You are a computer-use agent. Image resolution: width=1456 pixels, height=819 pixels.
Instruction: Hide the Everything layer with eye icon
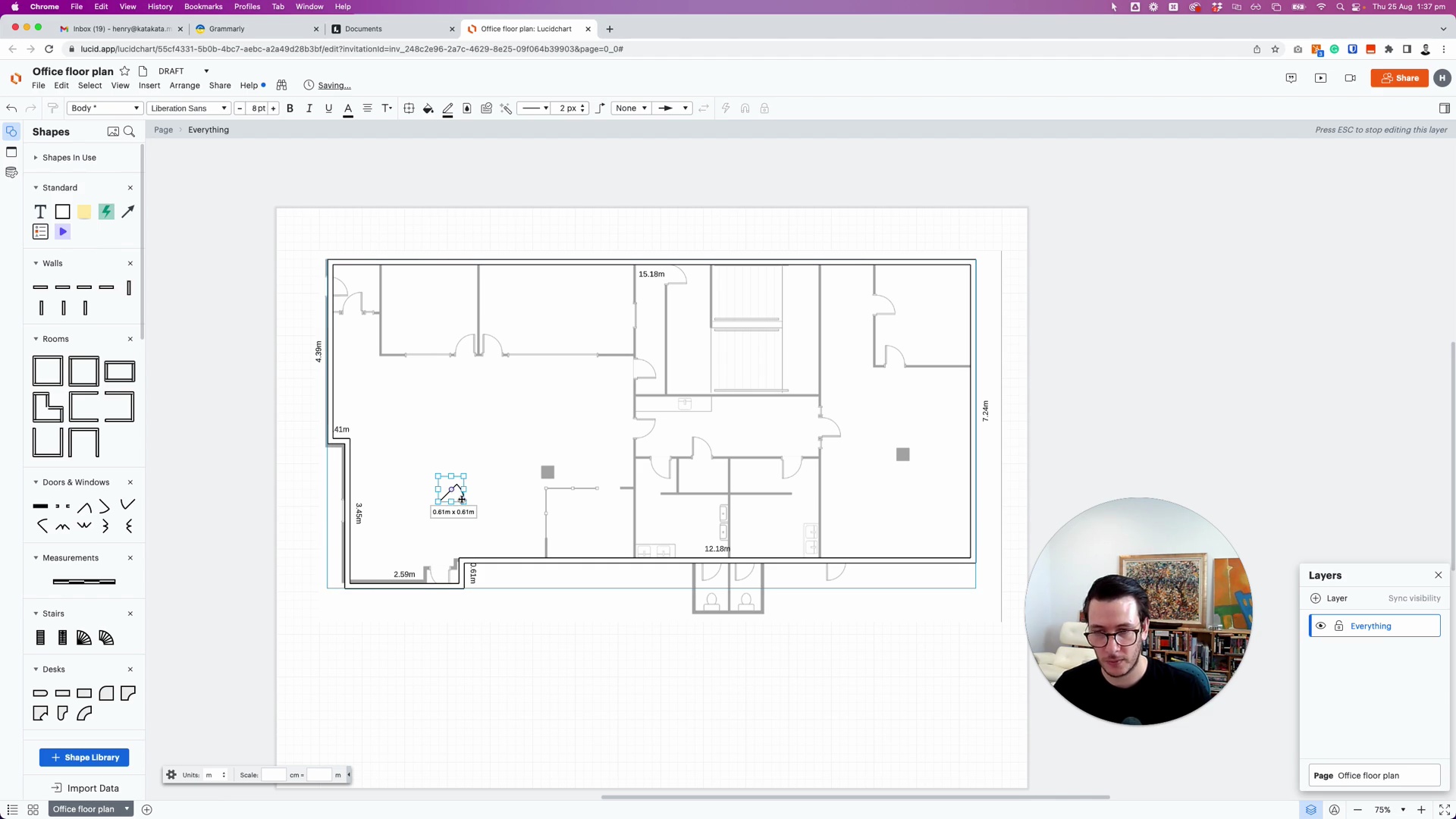click(1321, 626)
